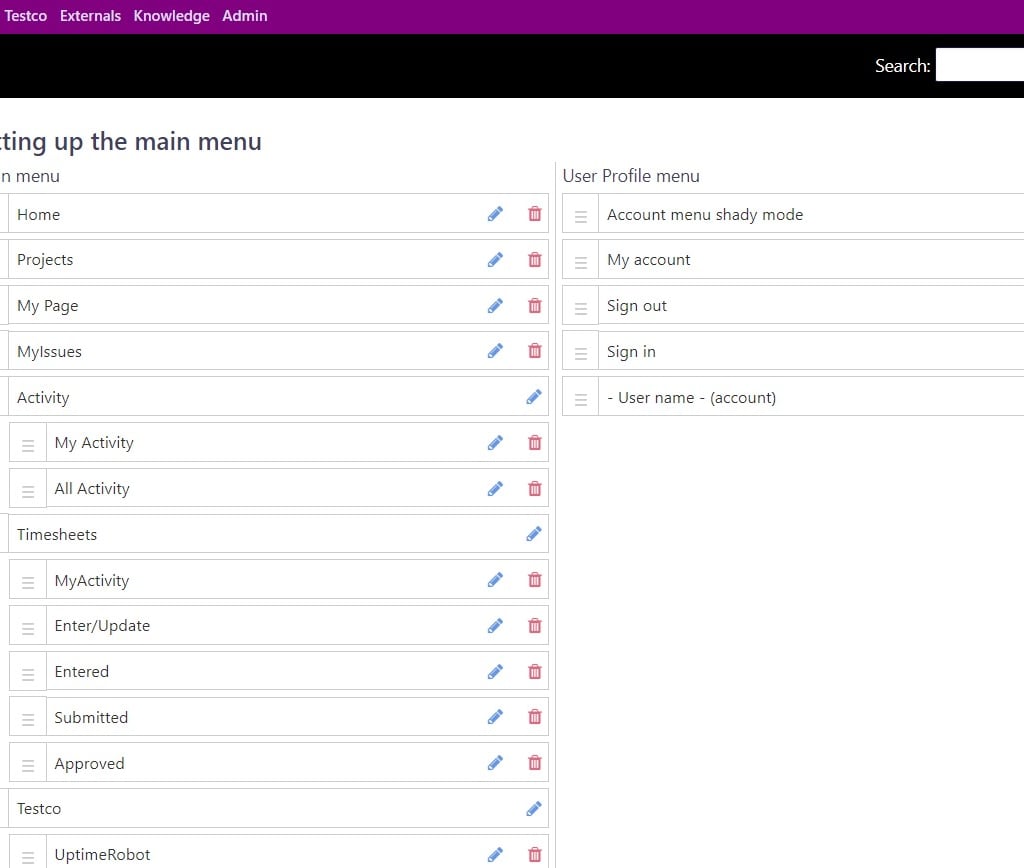
Task: Select the Sign in label
Action: pyautogui.click(x=632, y=351)
